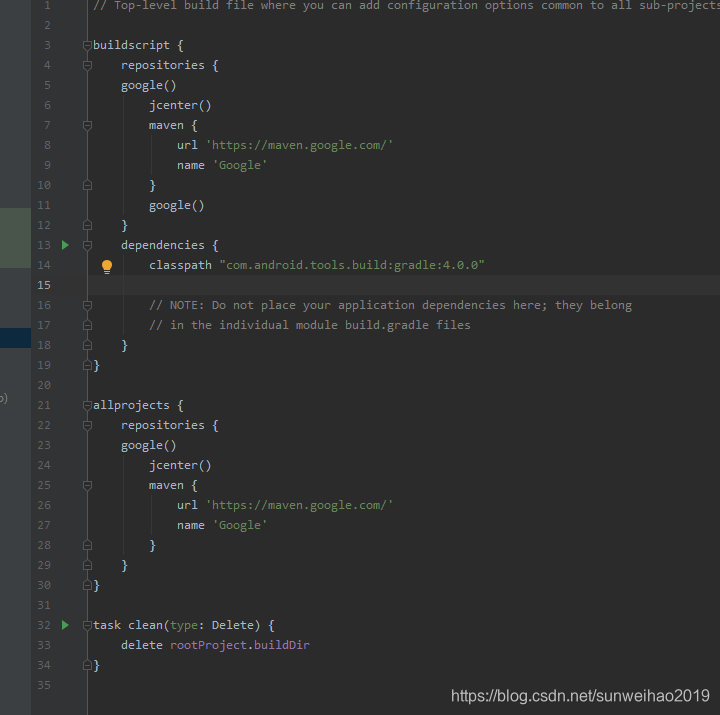Collapse the allprojects block fold marker
Screen dimensions: 720x715
(x=87, y=405)
